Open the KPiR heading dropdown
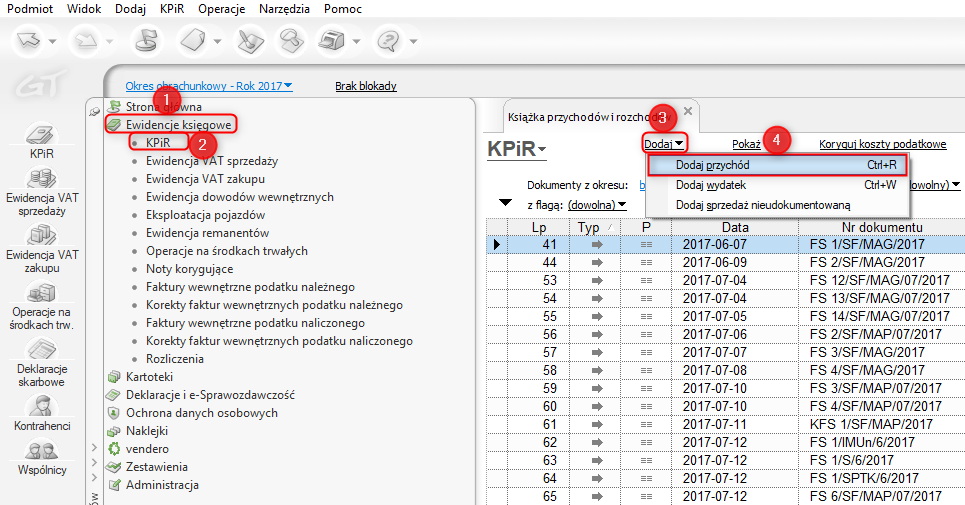Image resolution: width=965 pixels, height=505 pixels. click(x=517, y=149)
